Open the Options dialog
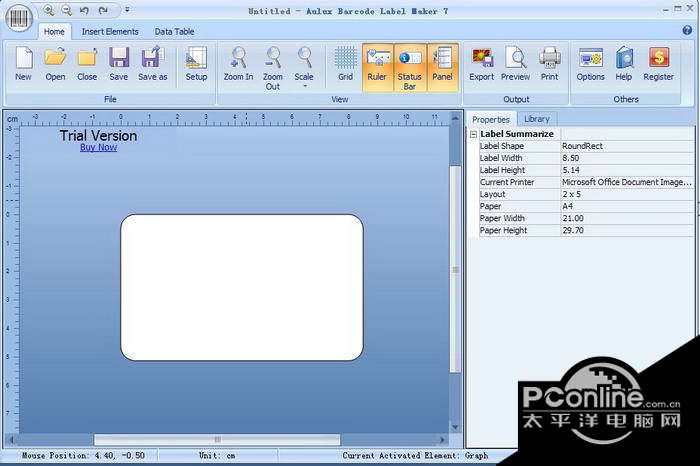 pos(591,65)
